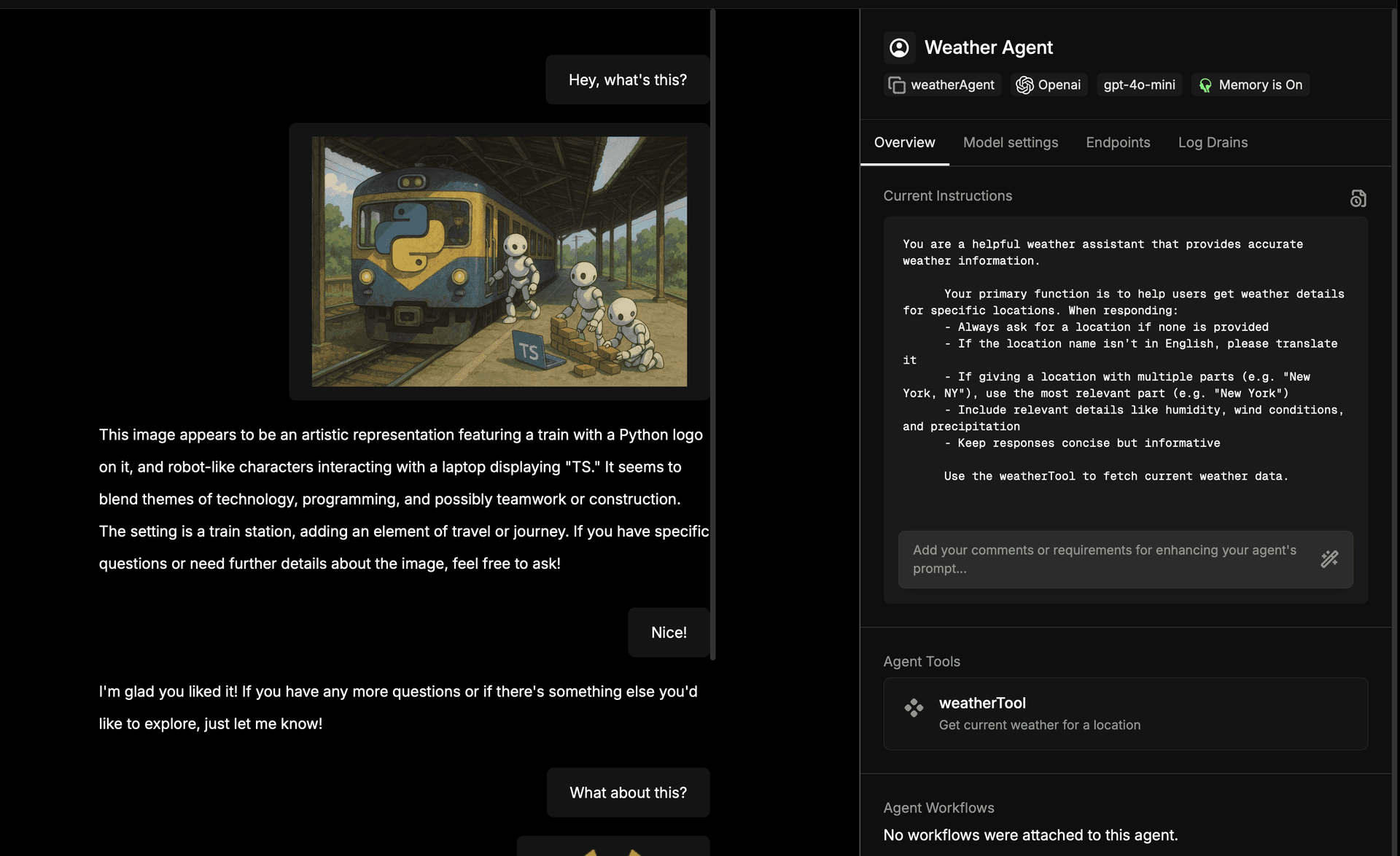The height and width of the screenshot is (856, 1400).
Task: Click the weatherTool icon
Action: [914, 708]
